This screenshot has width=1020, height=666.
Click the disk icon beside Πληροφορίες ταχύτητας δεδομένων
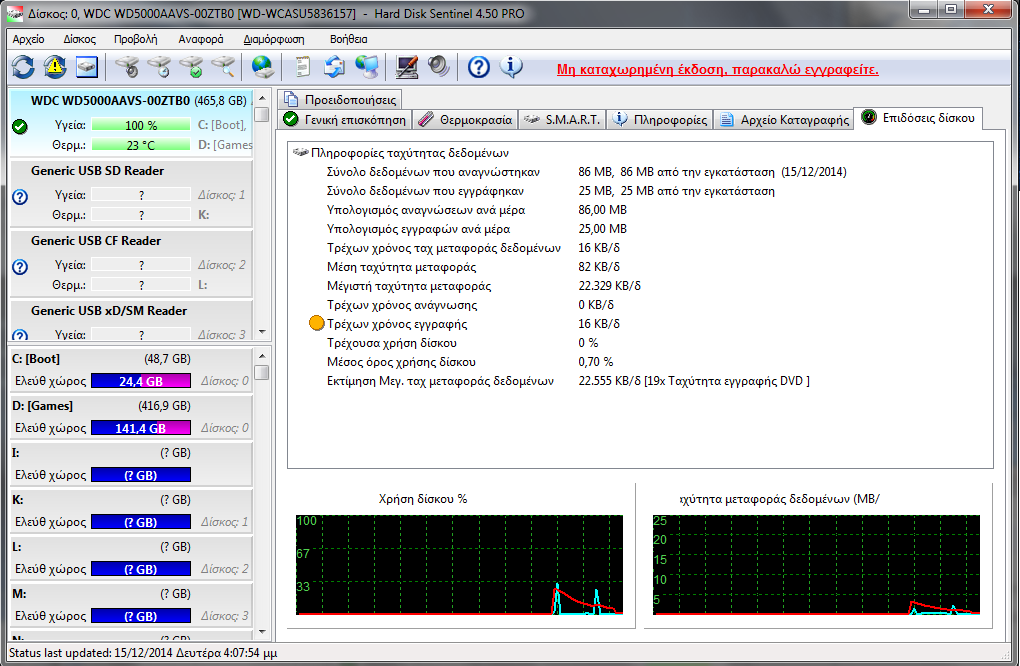click(301, 153)
